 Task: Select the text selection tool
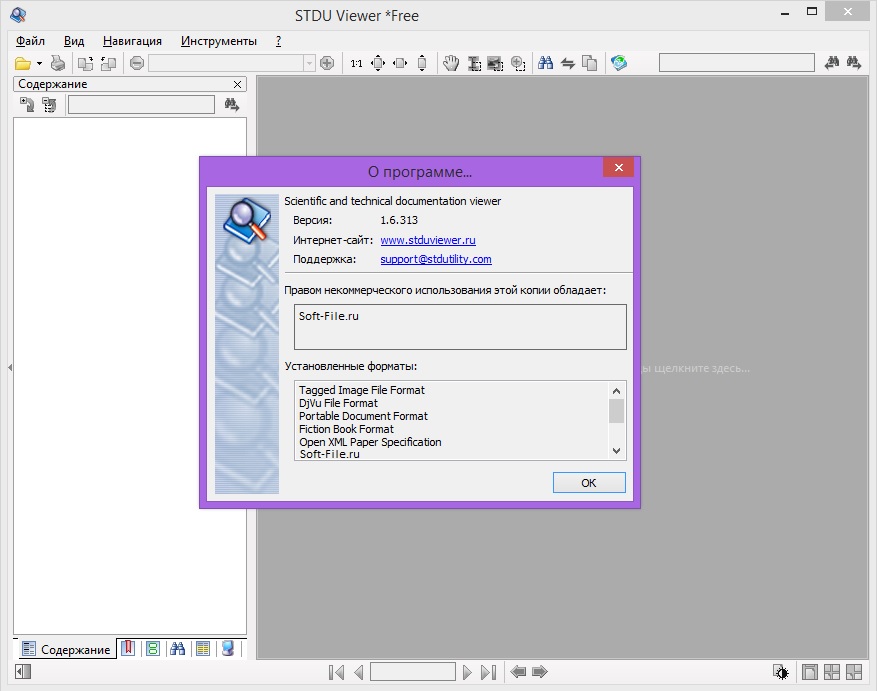click(474, 63)
